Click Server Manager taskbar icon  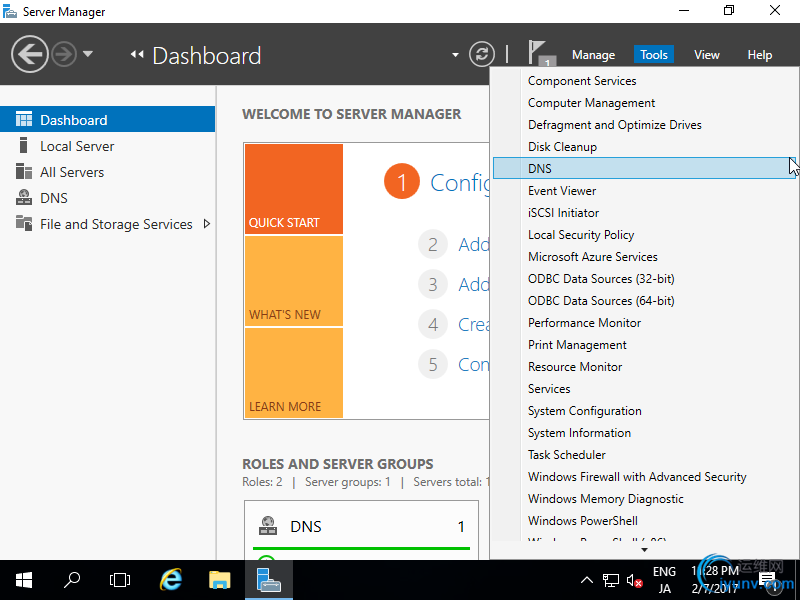click(268, 580)
